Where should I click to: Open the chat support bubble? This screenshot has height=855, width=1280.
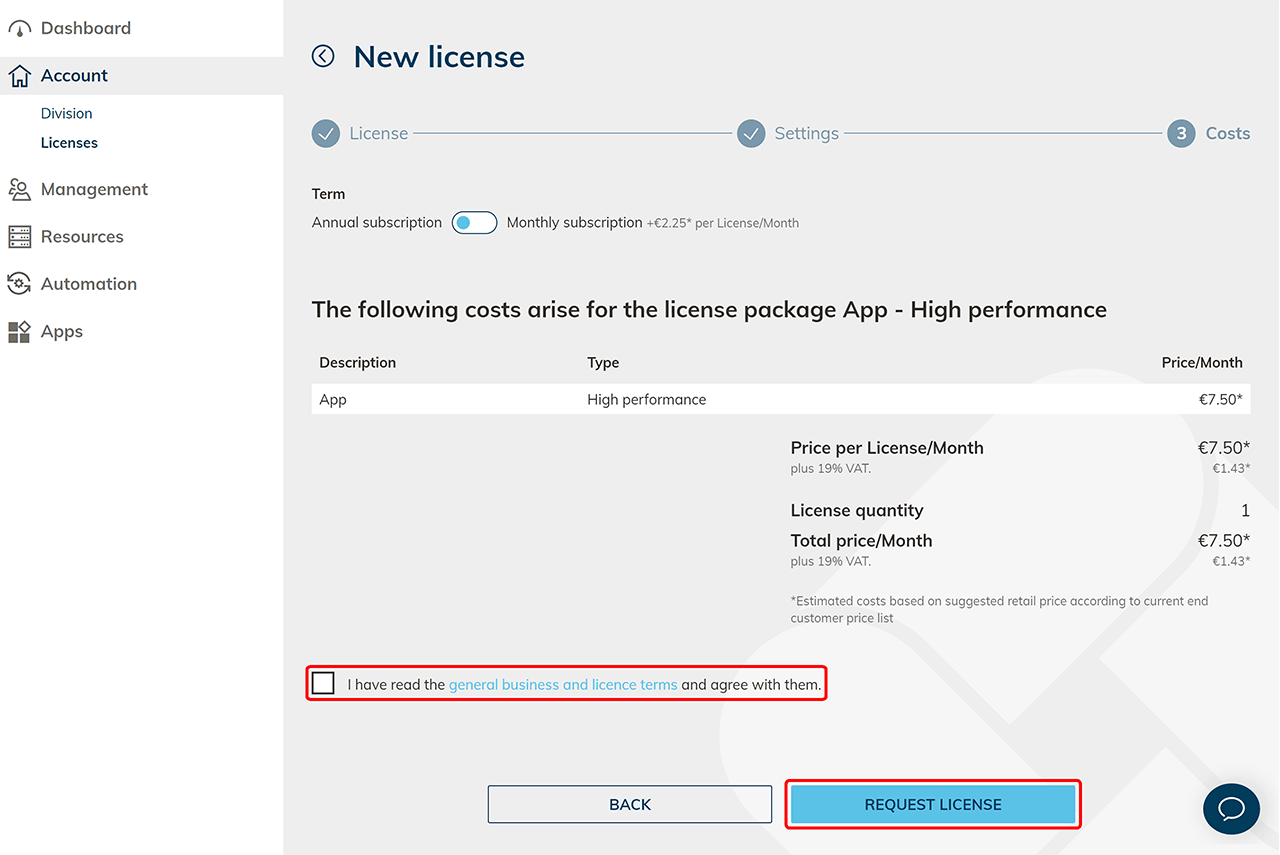tap(1231, 808)
